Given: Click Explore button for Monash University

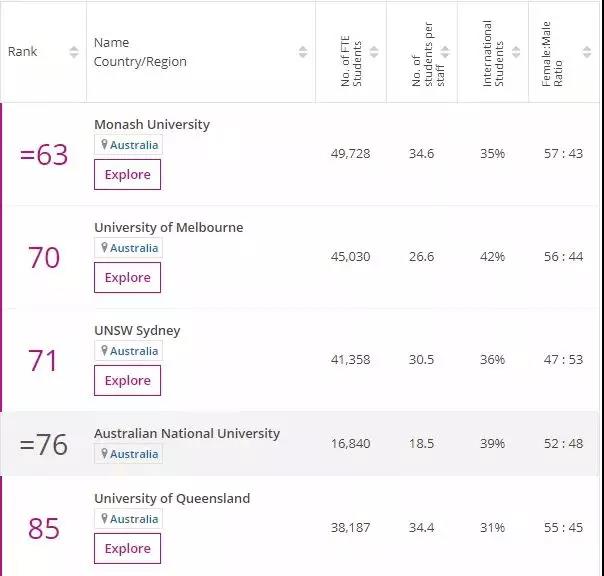Looking at the screenshot, I should click(x=127, y=174).
